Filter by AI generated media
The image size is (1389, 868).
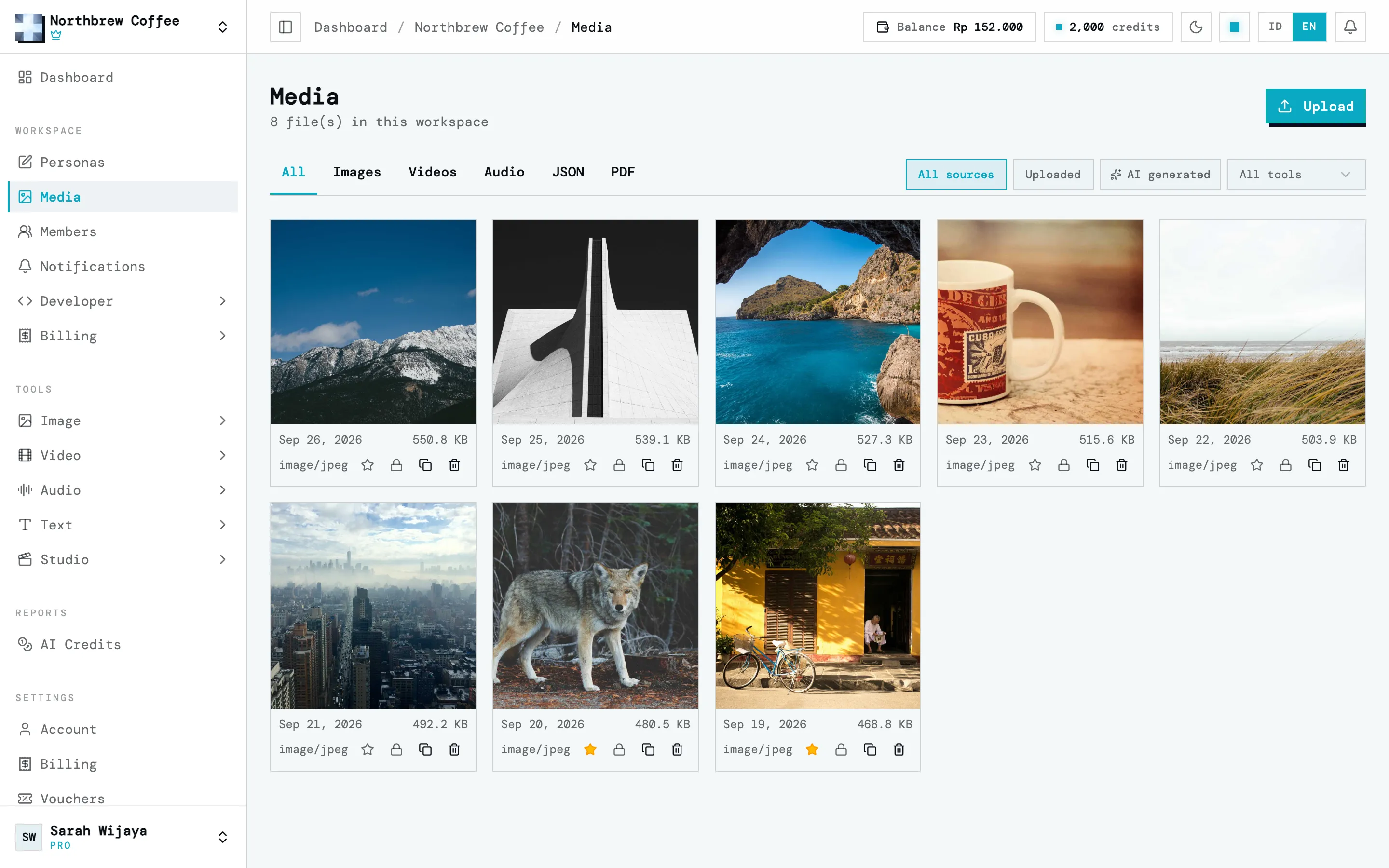click(1160, 175)
